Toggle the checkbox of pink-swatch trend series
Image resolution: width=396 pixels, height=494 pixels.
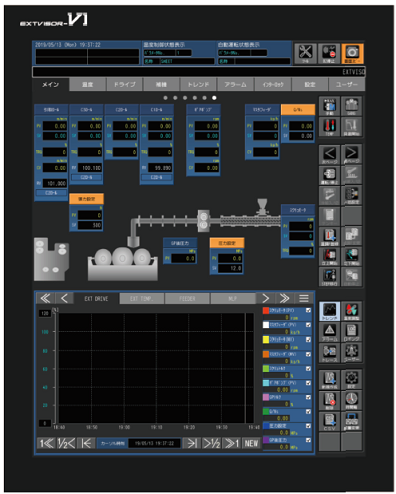308,397
